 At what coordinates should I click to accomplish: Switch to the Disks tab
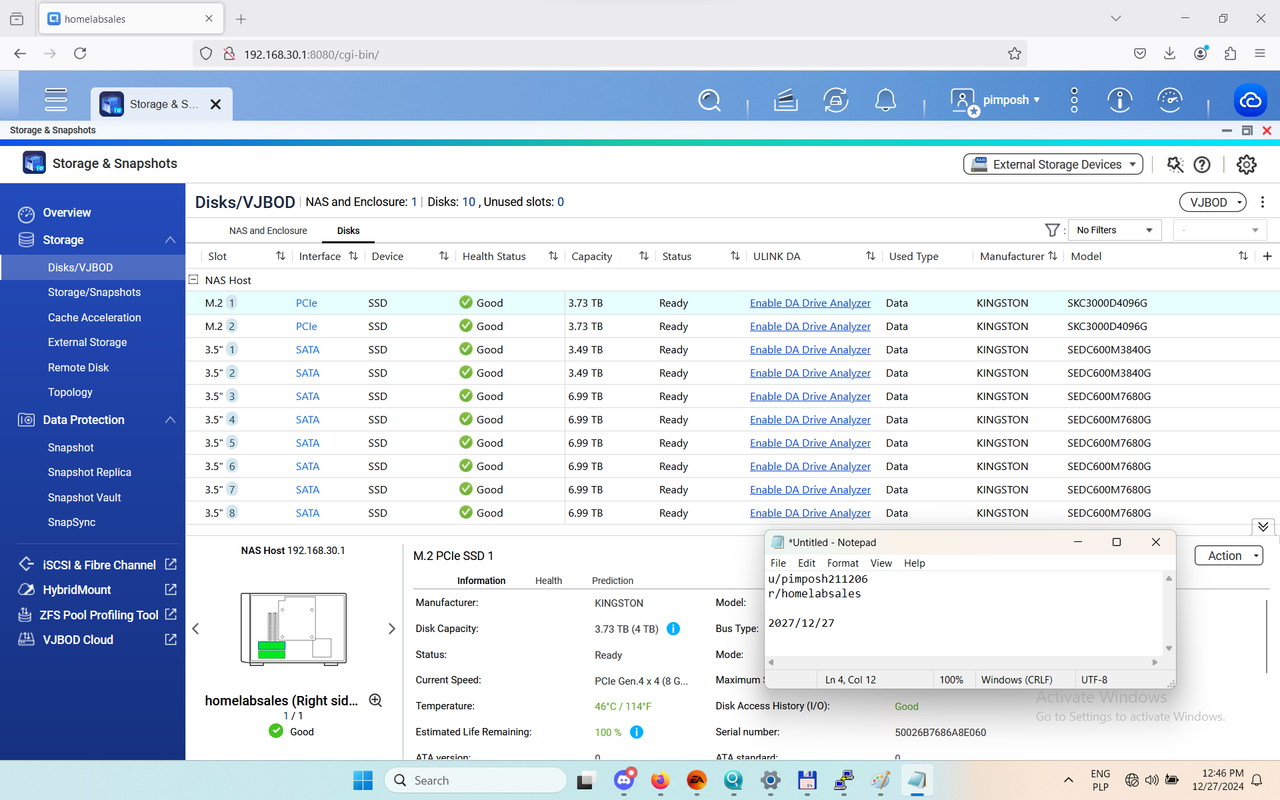point(348,230)
